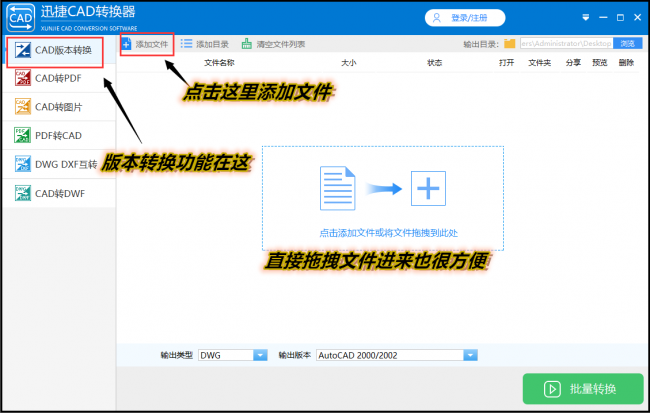
Task: Open the 输出类型 DWG dropdown
Action: [233, 355]
